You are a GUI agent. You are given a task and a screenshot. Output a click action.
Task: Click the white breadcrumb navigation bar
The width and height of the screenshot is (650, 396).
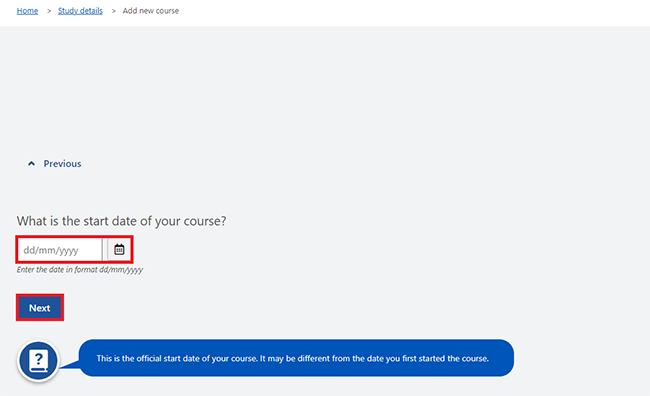(325, 13)
